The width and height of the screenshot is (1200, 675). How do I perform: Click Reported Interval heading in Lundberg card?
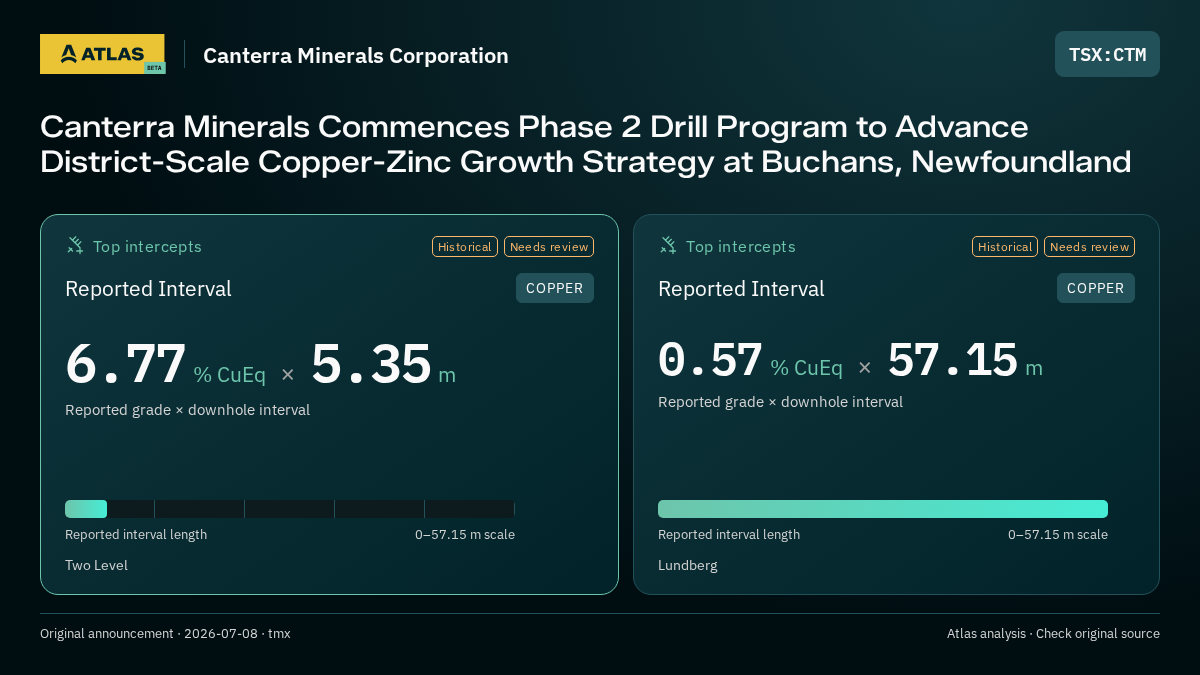(x=741, y=289)
